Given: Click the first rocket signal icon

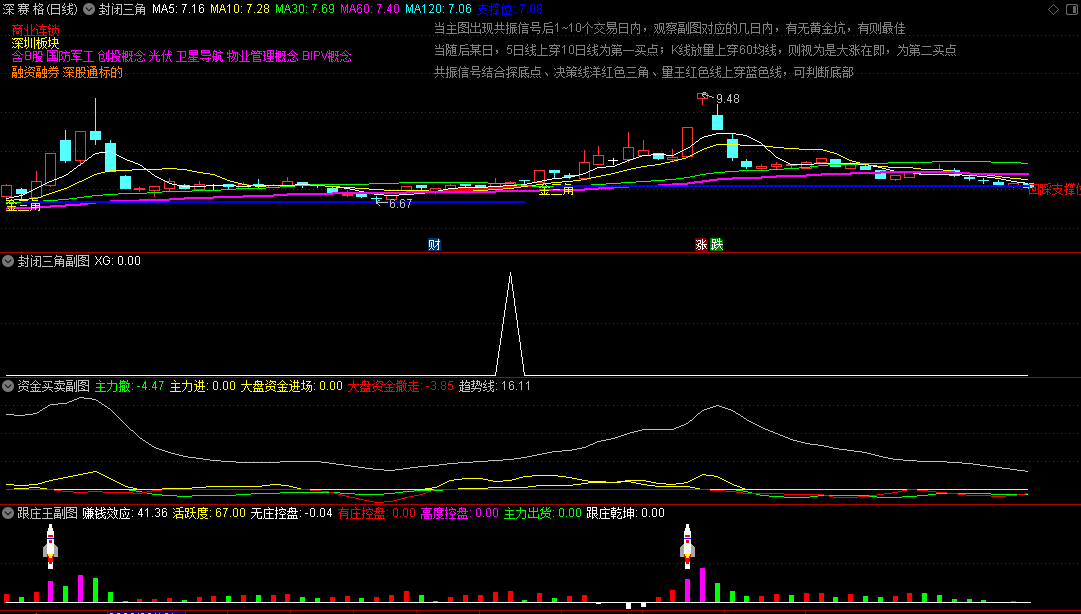Looking at the screenshot, I should tap(50, 546).
